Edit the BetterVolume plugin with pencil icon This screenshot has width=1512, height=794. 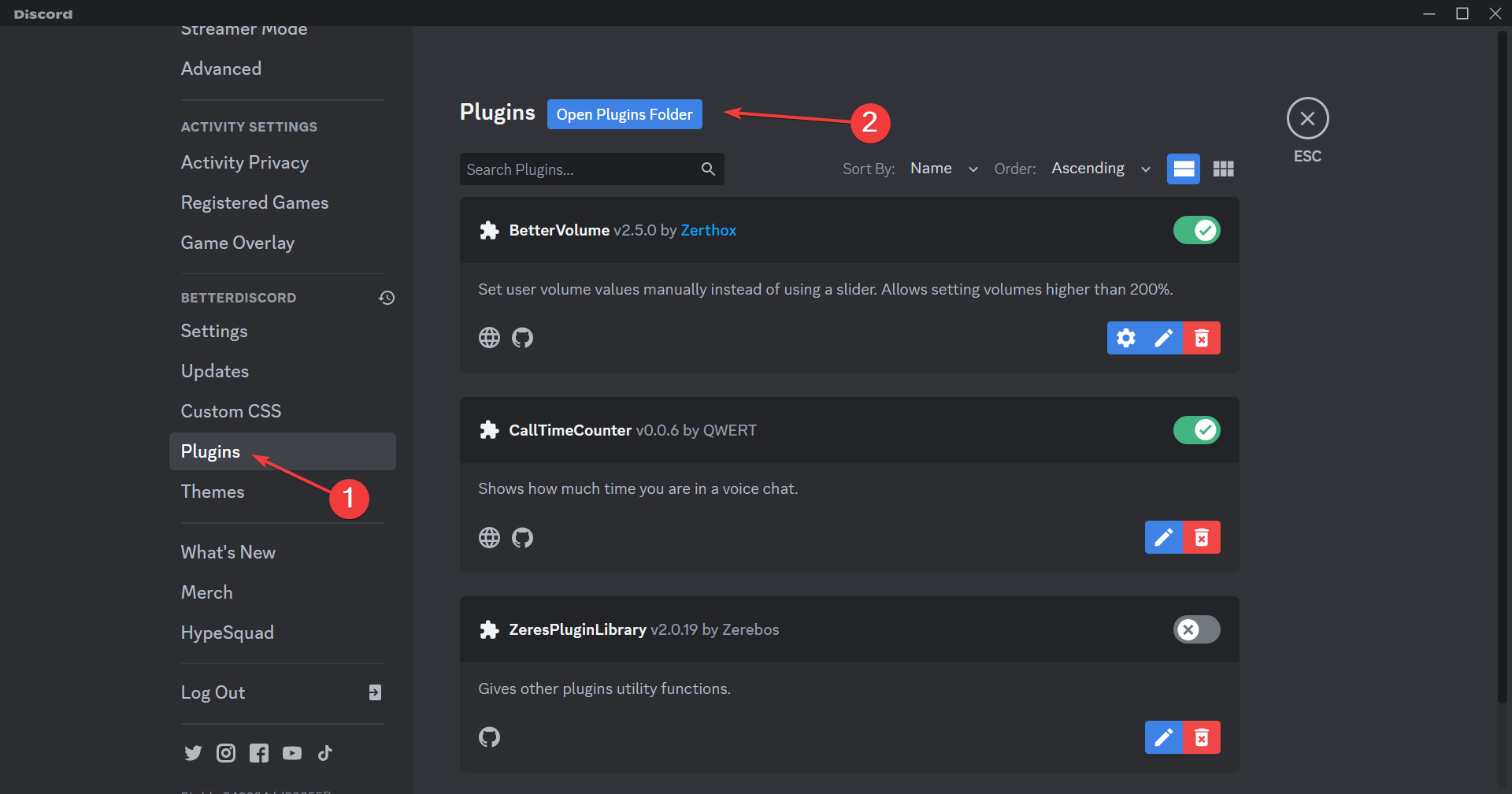click(x=1164, y=338)
